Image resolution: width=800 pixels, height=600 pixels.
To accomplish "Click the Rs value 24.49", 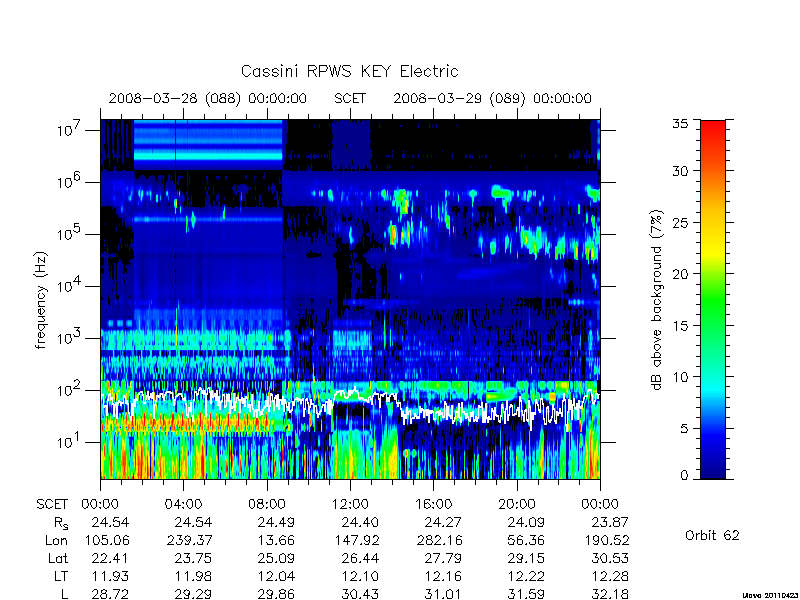I will tap(277, 522).
